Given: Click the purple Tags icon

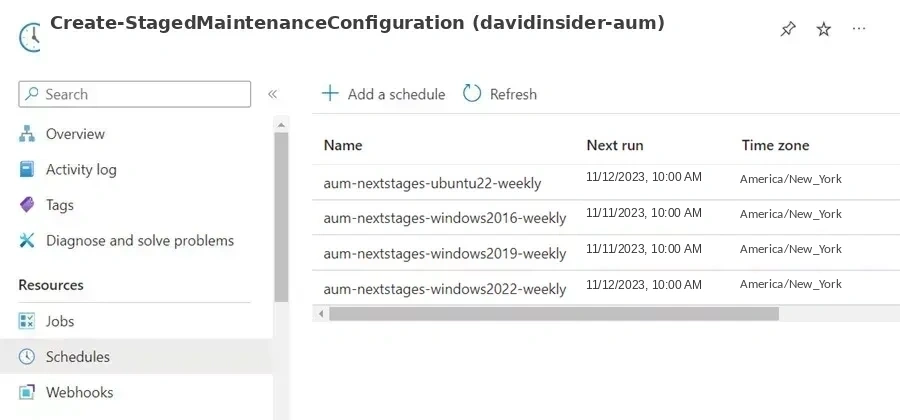Looking at the screenshot, I should pos(26,205).
